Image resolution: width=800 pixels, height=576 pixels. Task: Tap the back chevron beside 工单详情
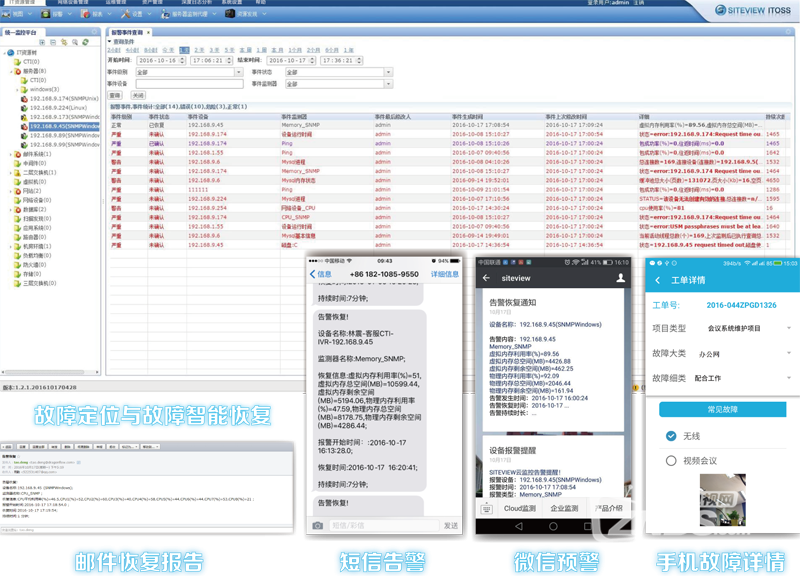click(658, 280)
